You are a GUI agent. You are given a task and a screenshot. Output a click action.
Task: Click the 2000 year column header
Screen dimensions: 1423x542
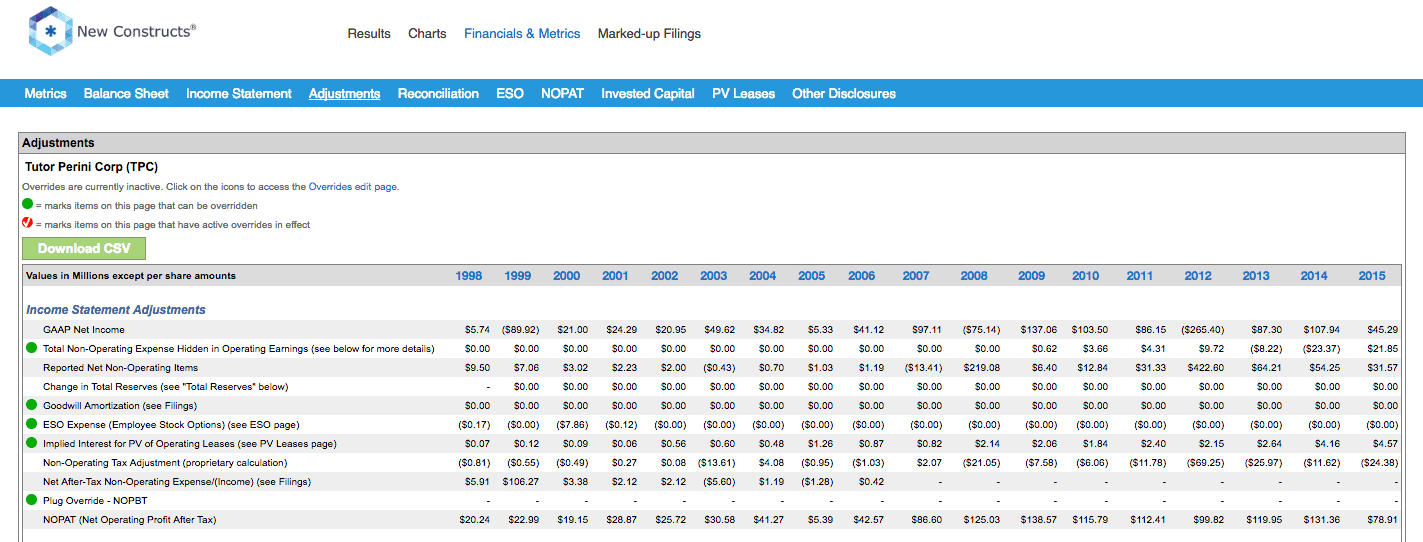[566, 276]
